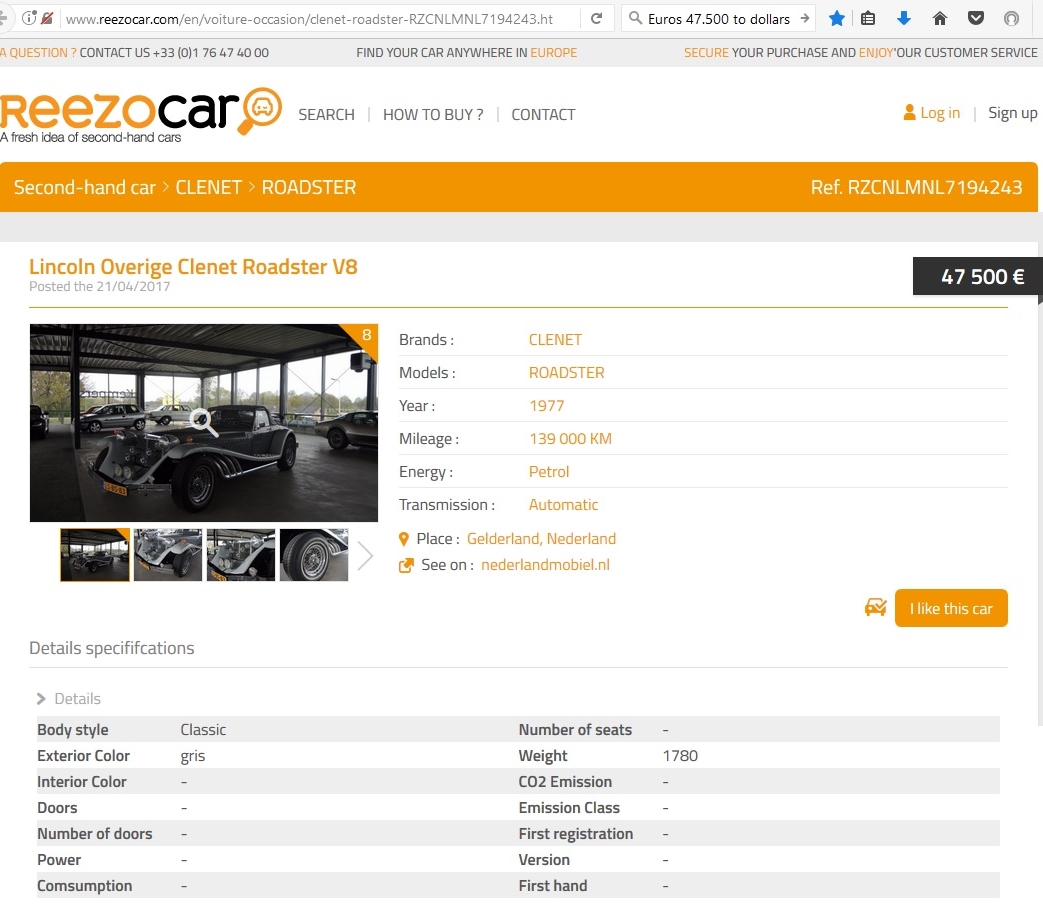
Task: Show next thumbnails with the right chevron
Action: 365,555
